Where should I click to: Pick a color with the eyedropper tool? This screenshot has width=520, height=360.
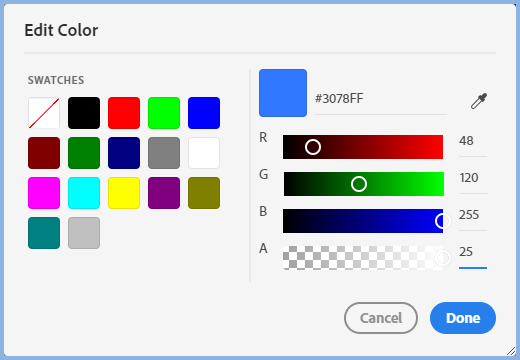click(479, 101)
